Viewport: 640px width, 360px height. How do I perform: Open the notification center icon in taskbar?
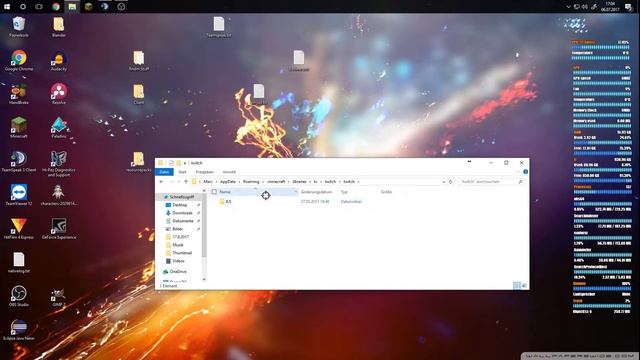point(629,7)
